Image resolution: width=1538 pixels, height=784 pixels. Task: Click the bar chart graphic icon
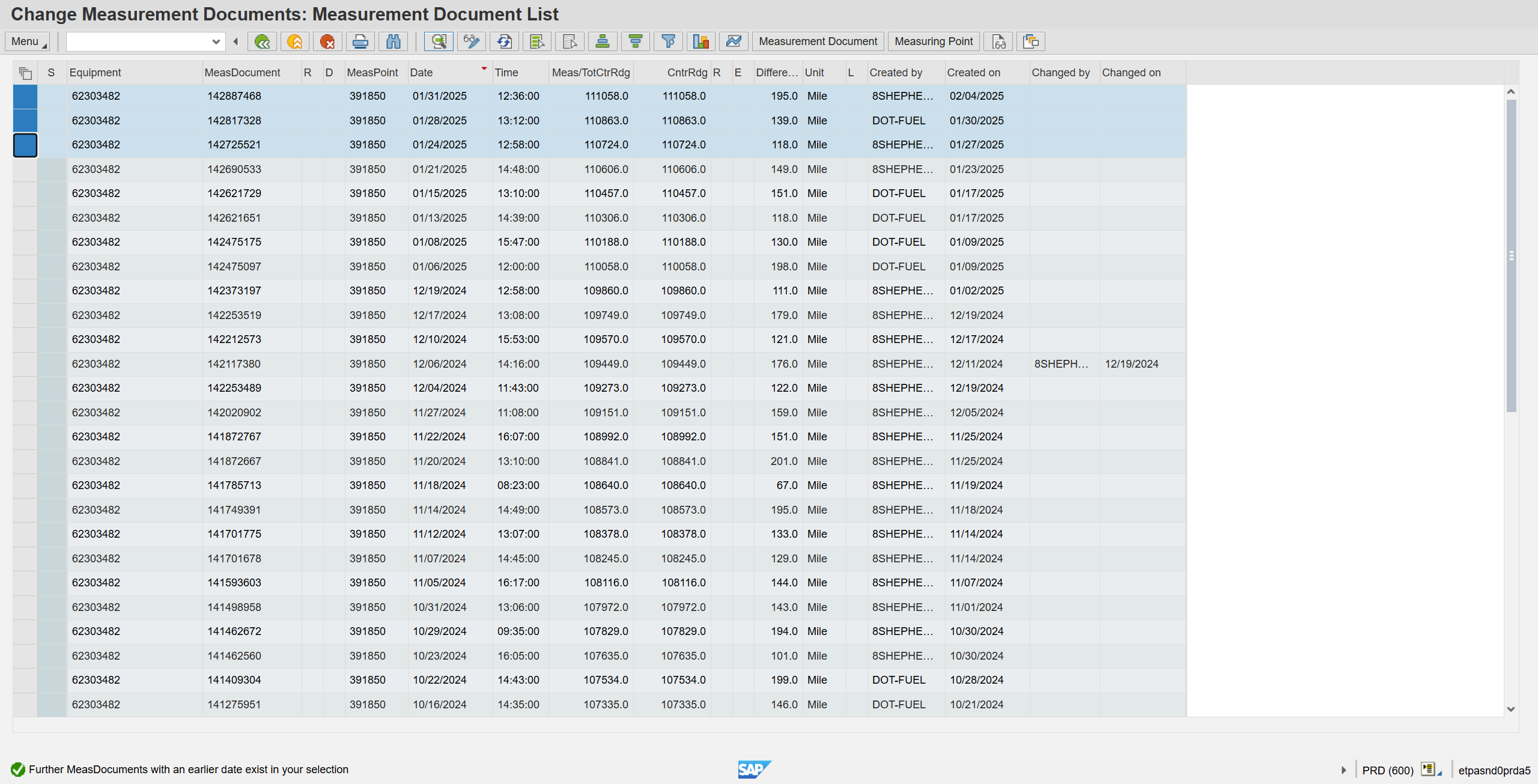tap(701, 41)
